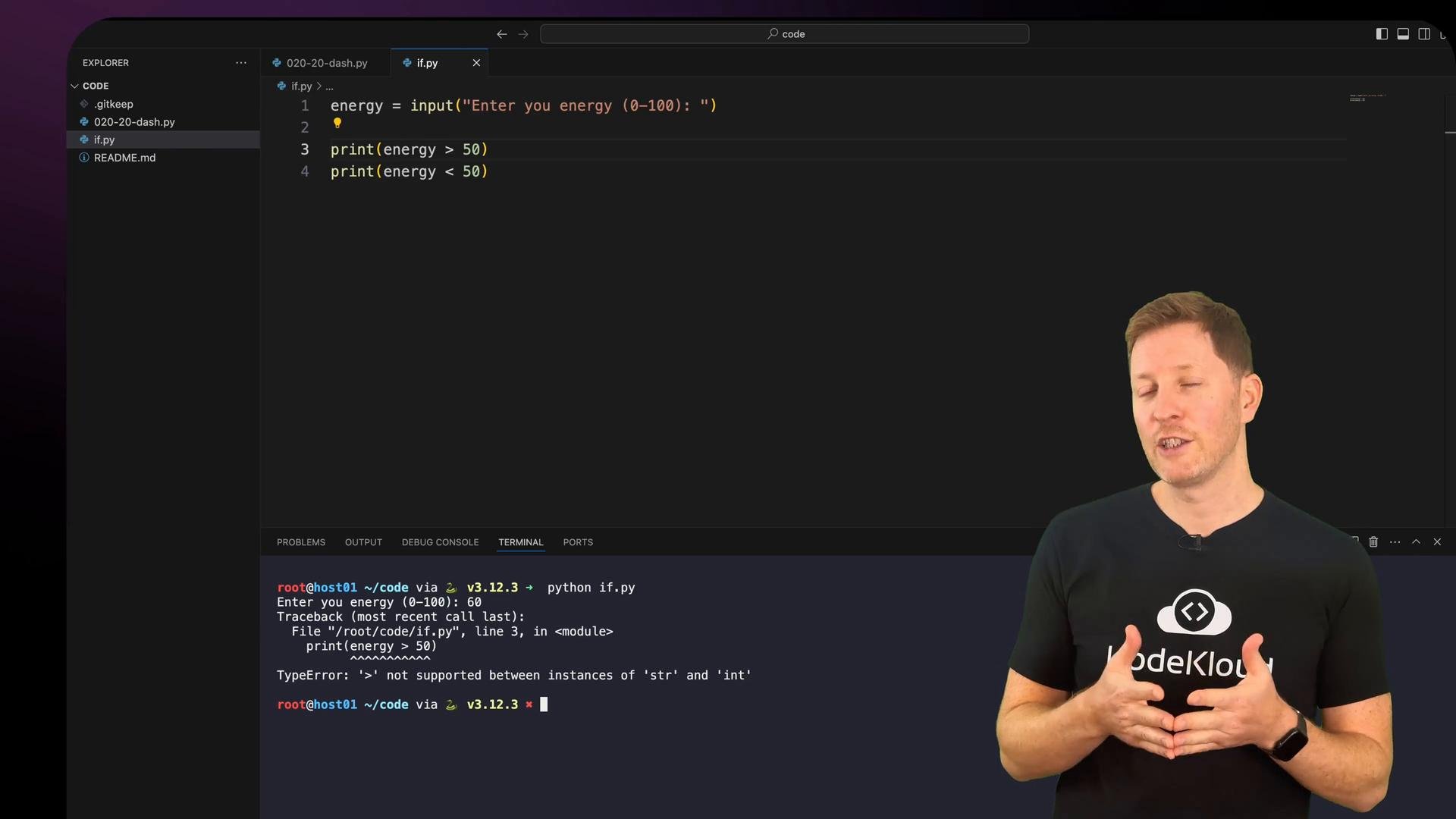Image resolution: width=1456 pixels, height=819 pixels.
Task: Kill the terminal with the trash icon
Action: (x=1373, y=541)
